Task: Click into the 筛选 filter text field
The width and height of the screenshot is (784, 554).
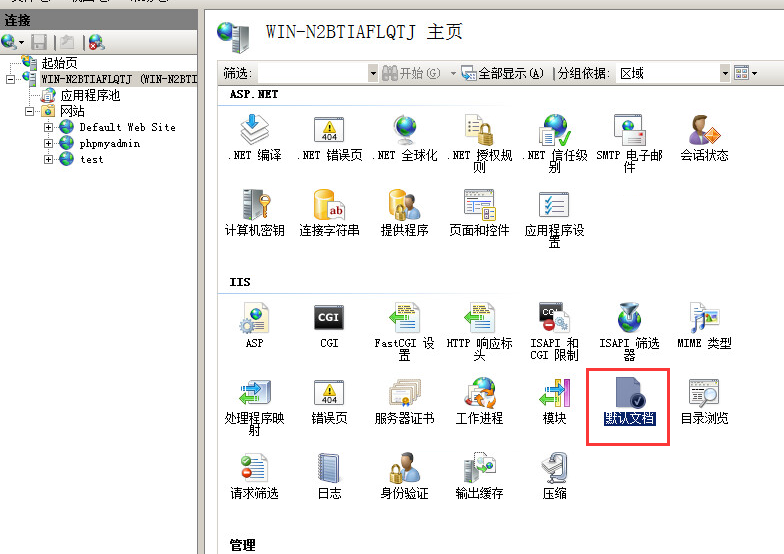Action: coord(313,73)
